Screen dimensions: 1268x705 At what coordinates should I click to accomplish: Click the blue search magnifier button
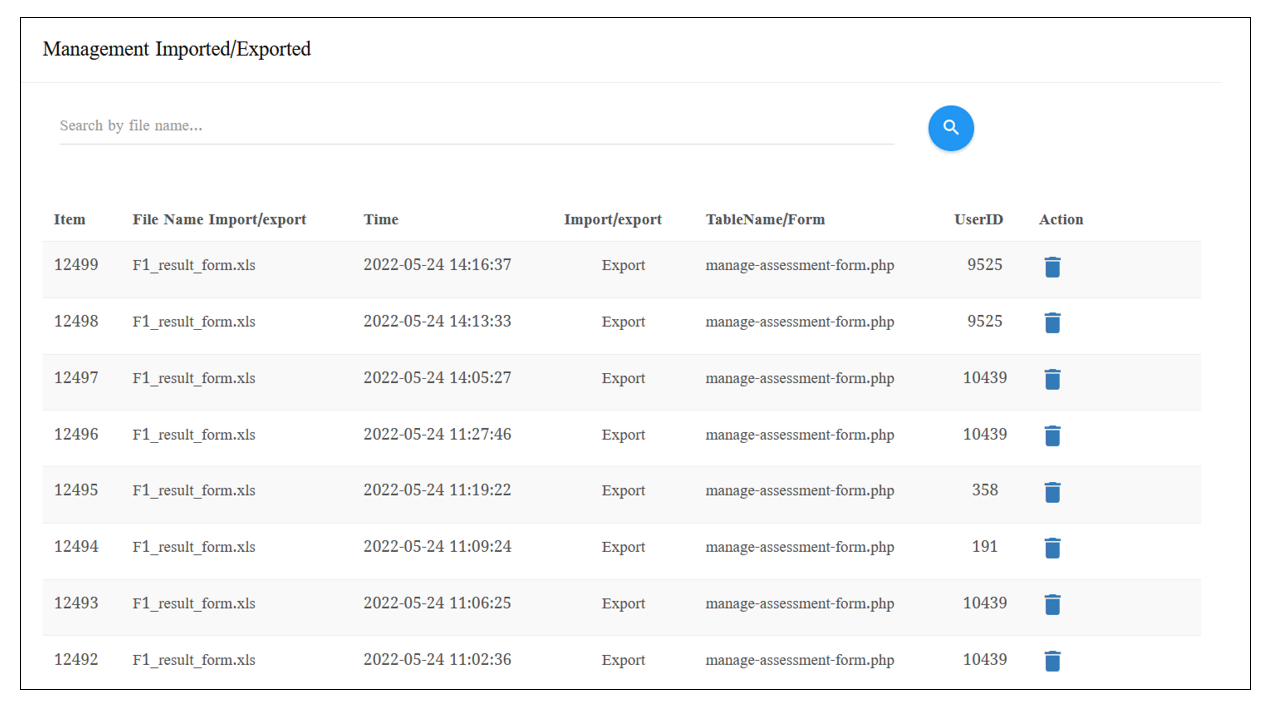tap(950, 128)
